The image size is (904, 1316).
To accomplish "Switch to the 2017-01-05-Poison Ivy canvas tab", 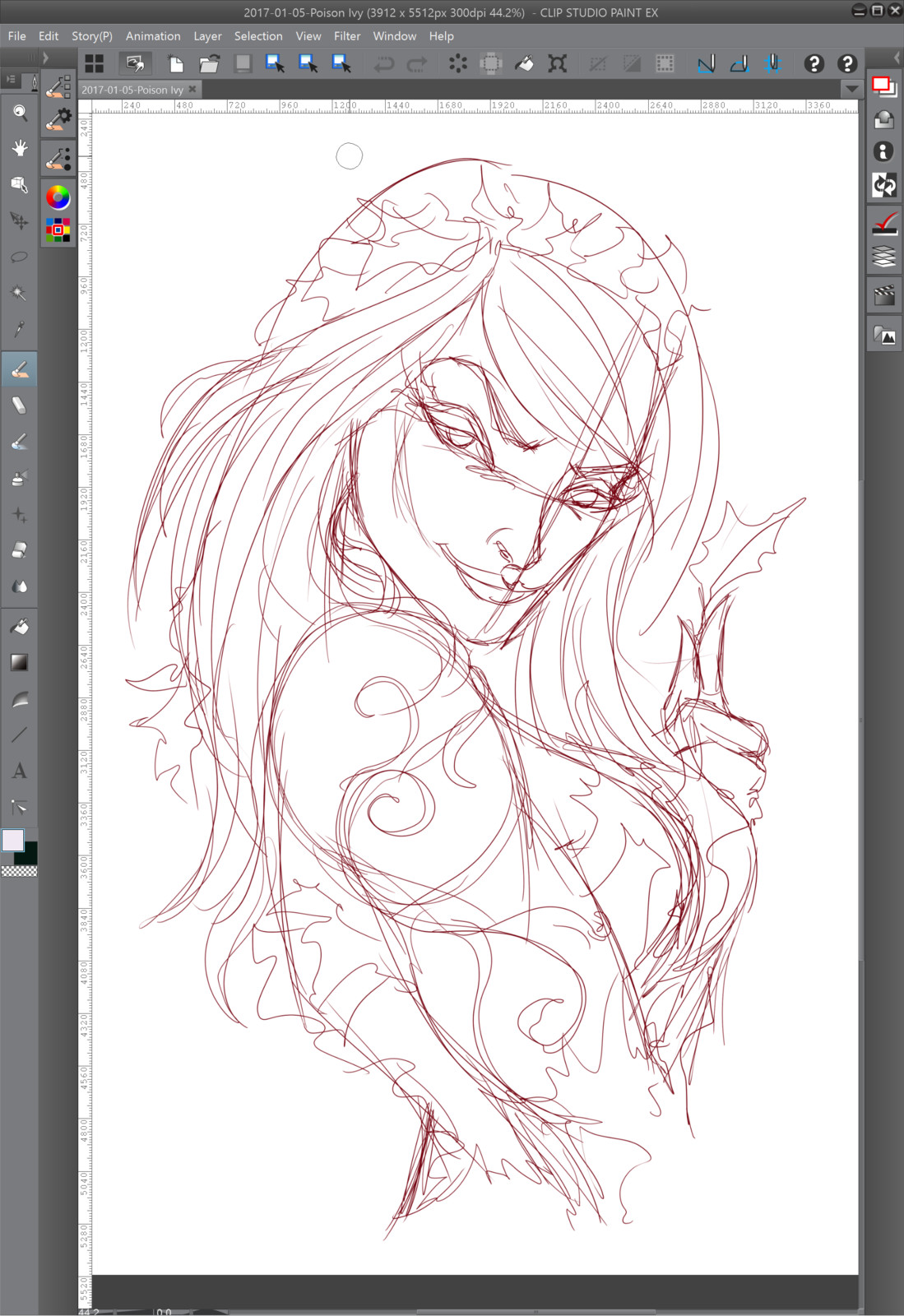I will point(132,90).
